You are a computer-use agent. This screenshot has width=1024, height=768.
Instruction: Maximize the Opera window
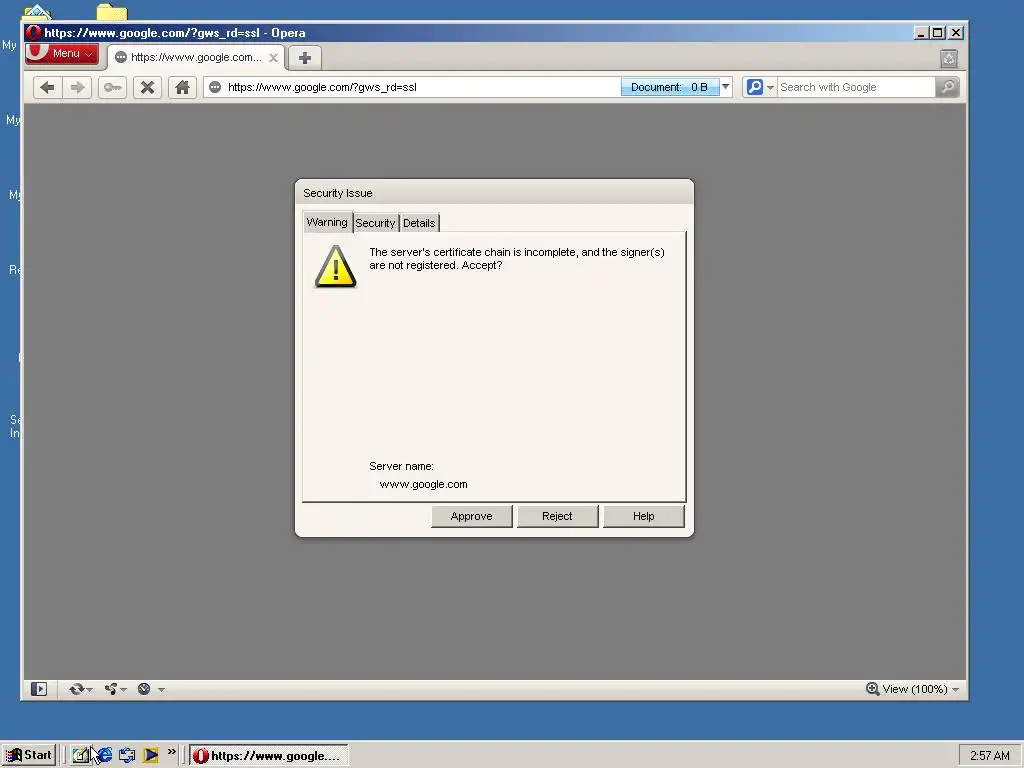click(938, 33)
